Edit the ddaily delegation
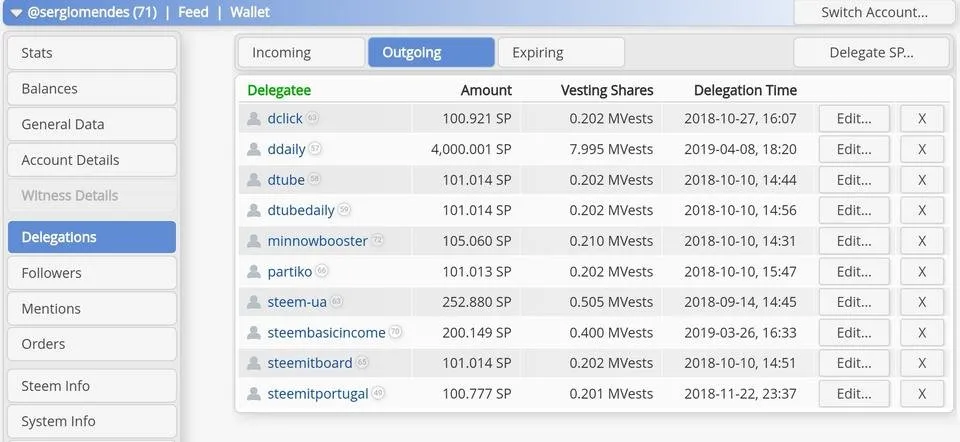The height and width of the screenshot is (442, 960). pos(854,149)
